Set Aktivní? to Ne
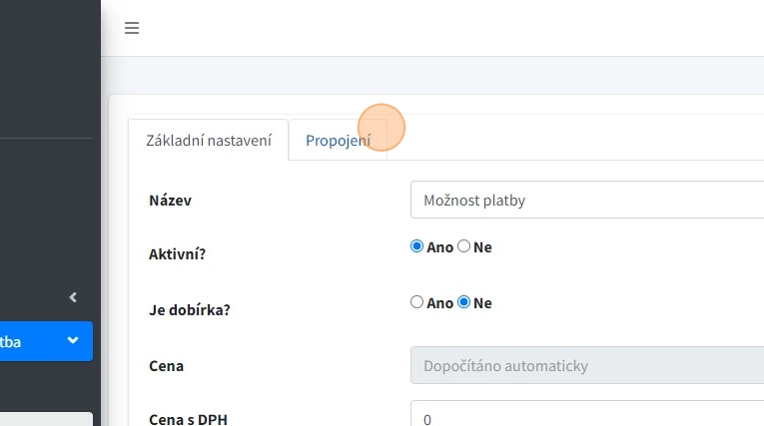764x426 pixels. (464, 247)
